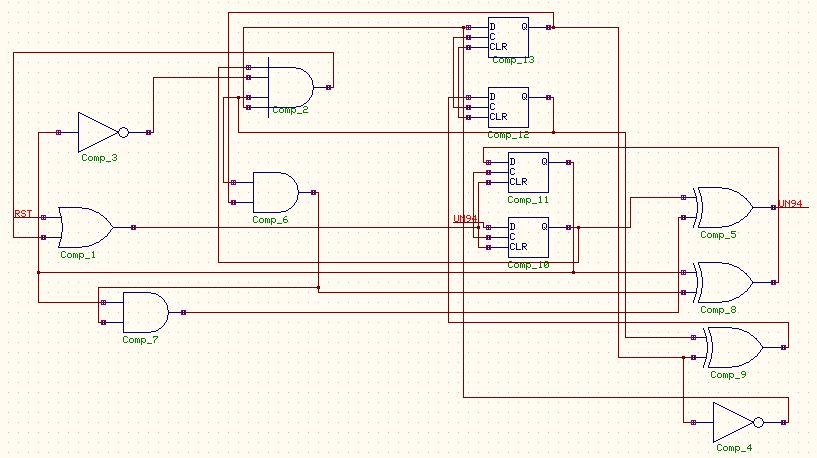
Task: Select the Comp_9 XOR gate symbol
Action: [733, 347]
